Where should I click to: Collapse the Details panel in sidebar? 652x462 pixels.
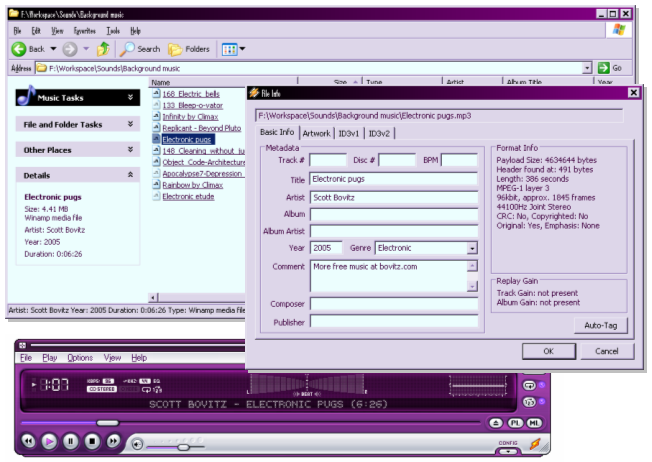(131, 174)
